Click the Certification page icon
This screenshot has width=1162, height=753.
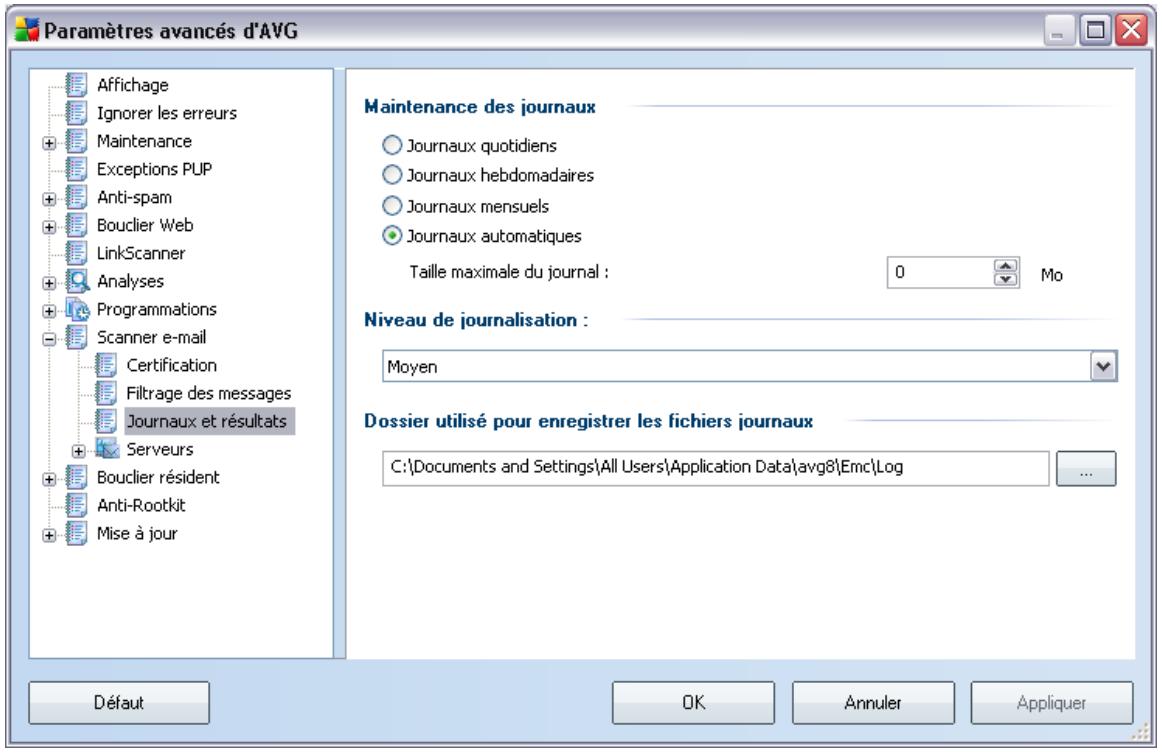point(106,365)
